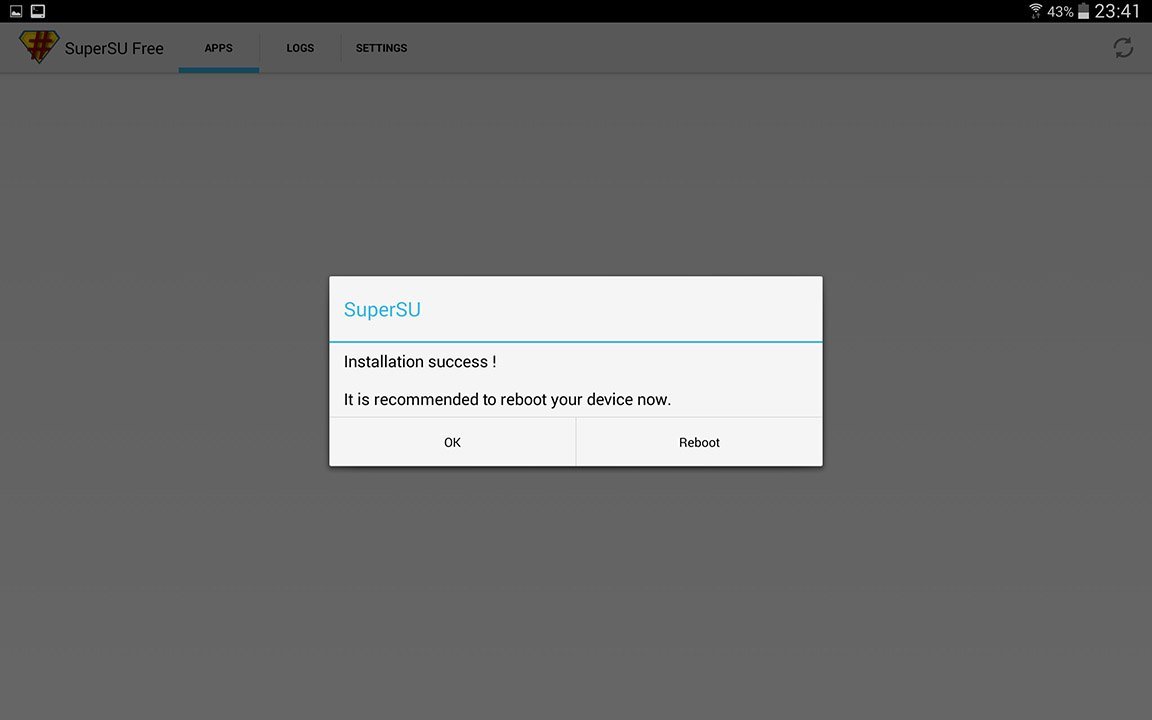Tap the status bar at the top
Image resolution: width=1152 pixels, height=720 pixels.
[x=576, y=11]
